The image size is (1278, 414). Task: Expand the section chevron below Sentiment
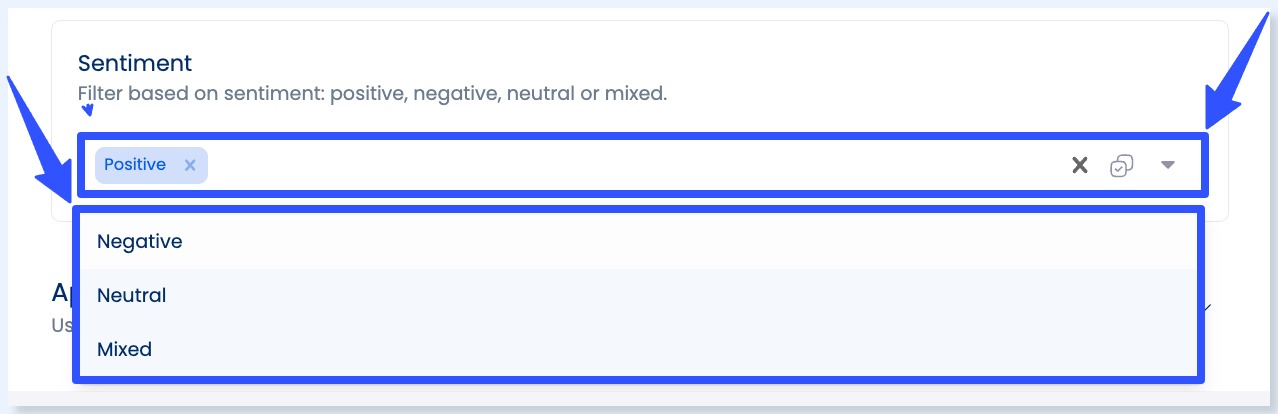1209,307
